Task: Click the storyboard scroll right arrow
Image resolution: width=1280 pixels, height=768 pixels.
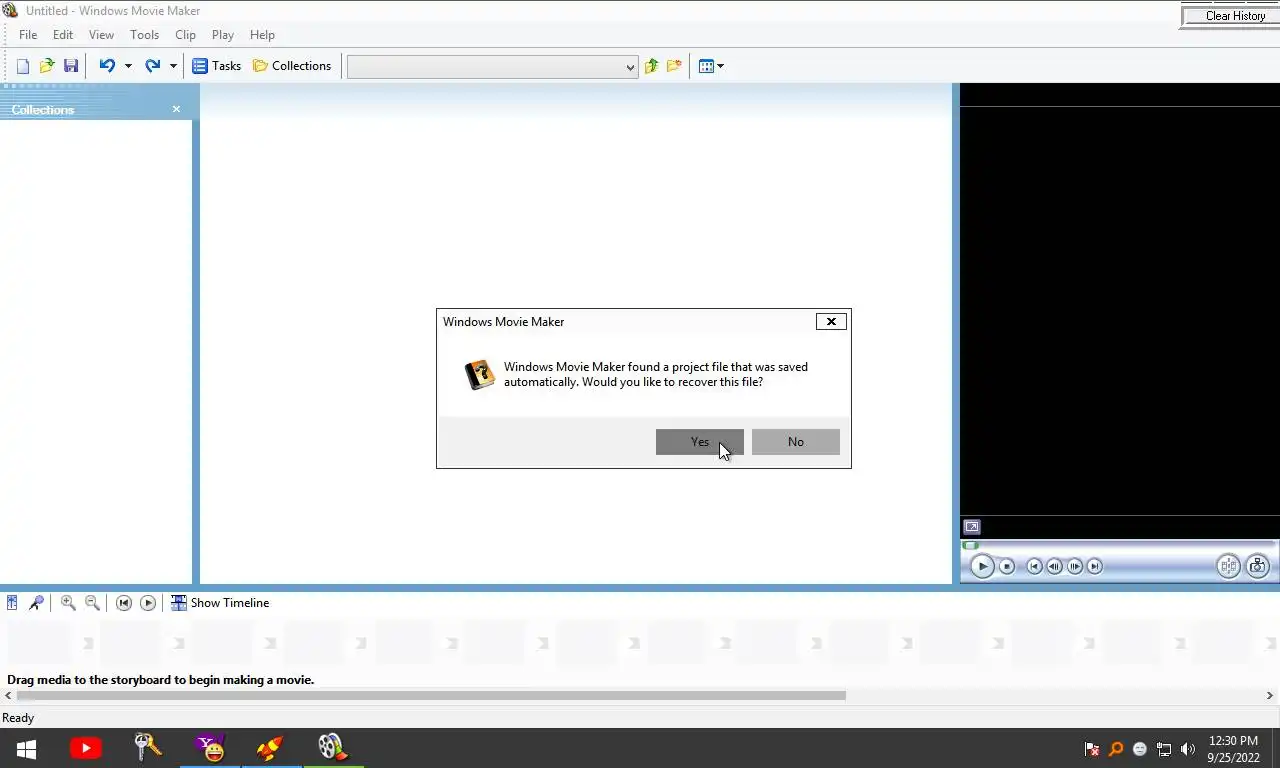Action: pos(1271,695)
